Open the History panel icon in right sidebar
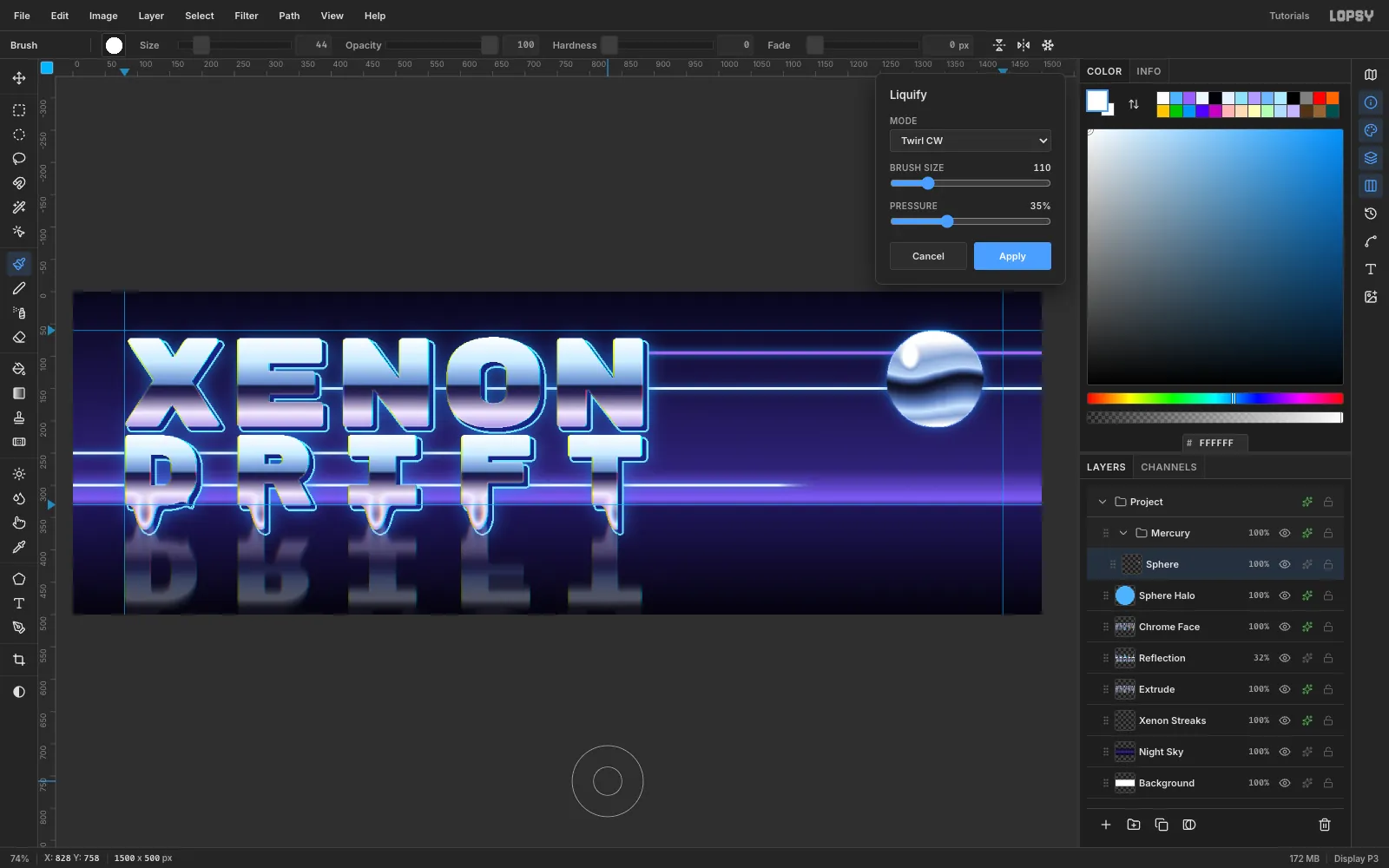Image resolution: width=1389 pixels, height=868 pixels. [1371, 214]
